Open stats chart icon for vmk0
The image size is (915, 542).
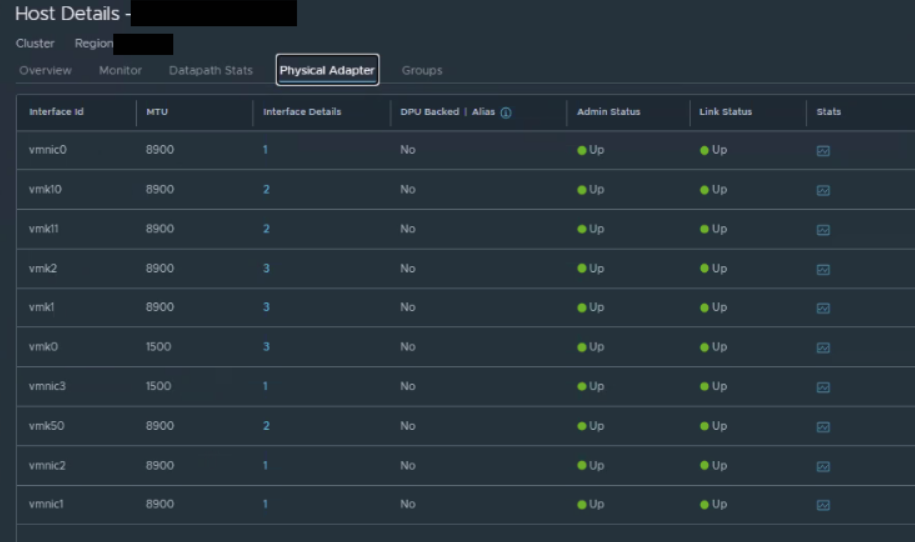[823, 348]
